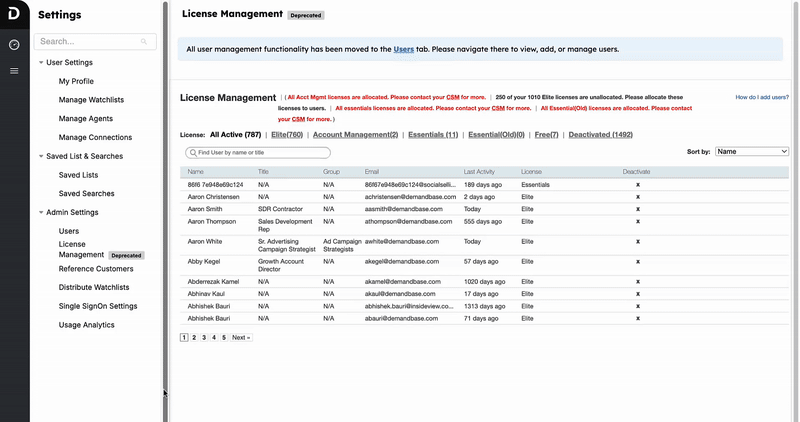
Task: Open Reference Customers
Action: tap(96, 269)
